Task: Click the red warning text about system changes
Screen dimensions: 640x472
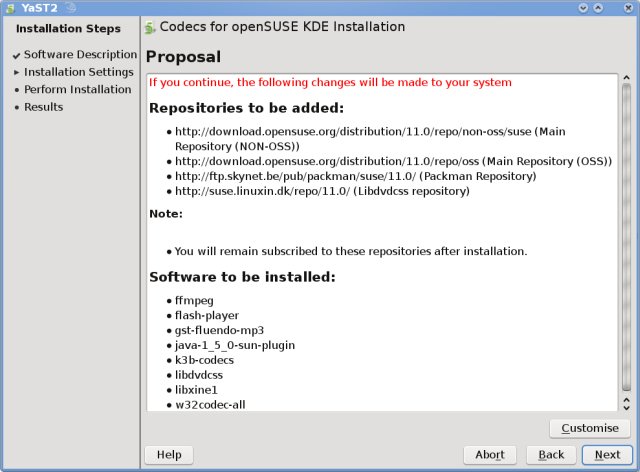Action: [330, 82]
